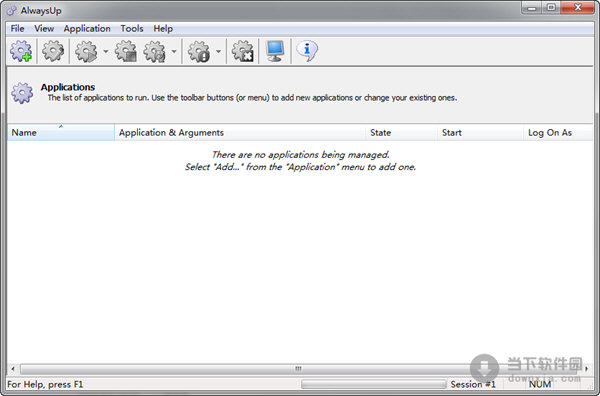Click the Remove Application gear icon with X

pos(243,51)
